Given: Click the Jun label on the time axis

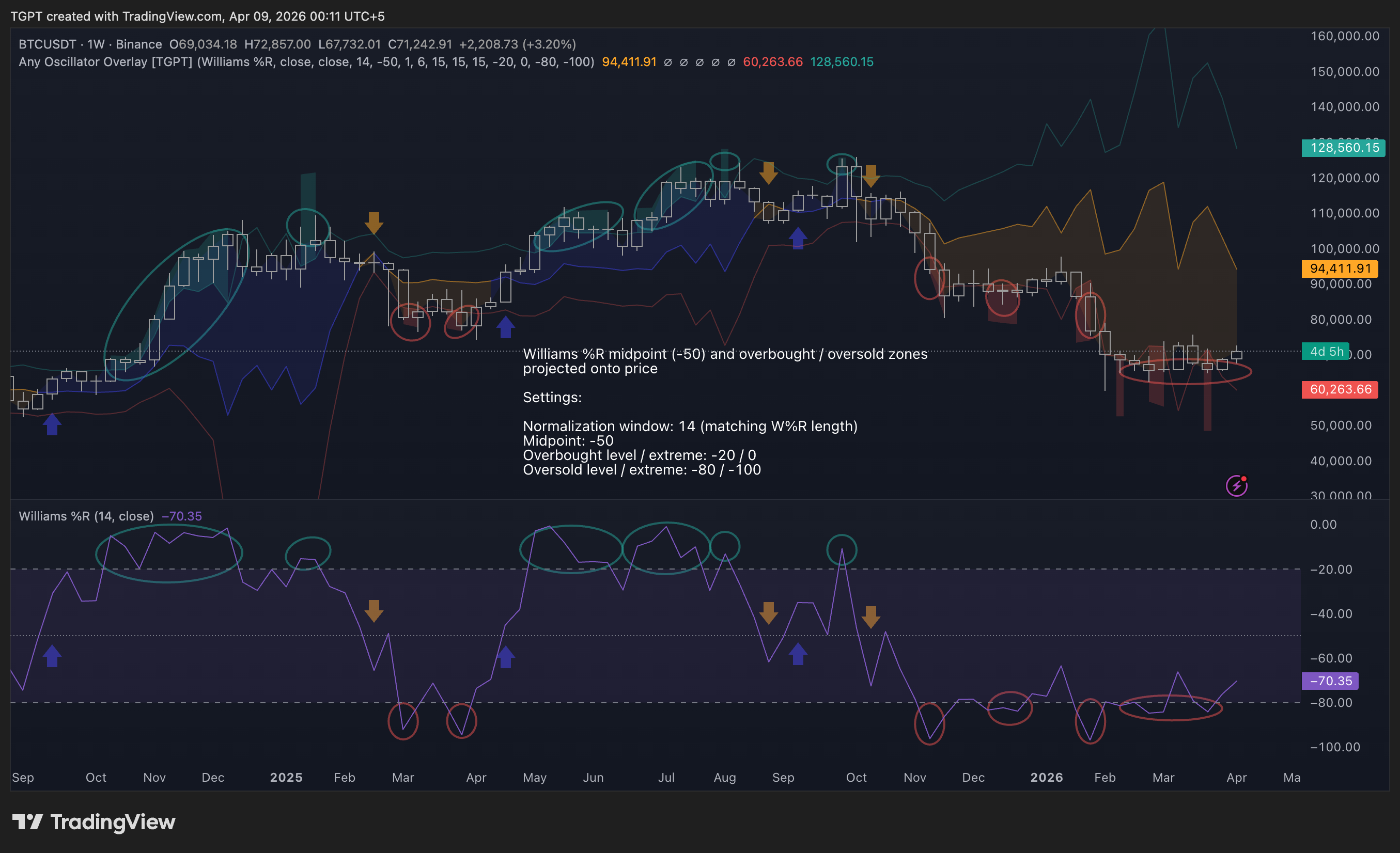Looking at the screenshot, I should [x=593, y=778].
